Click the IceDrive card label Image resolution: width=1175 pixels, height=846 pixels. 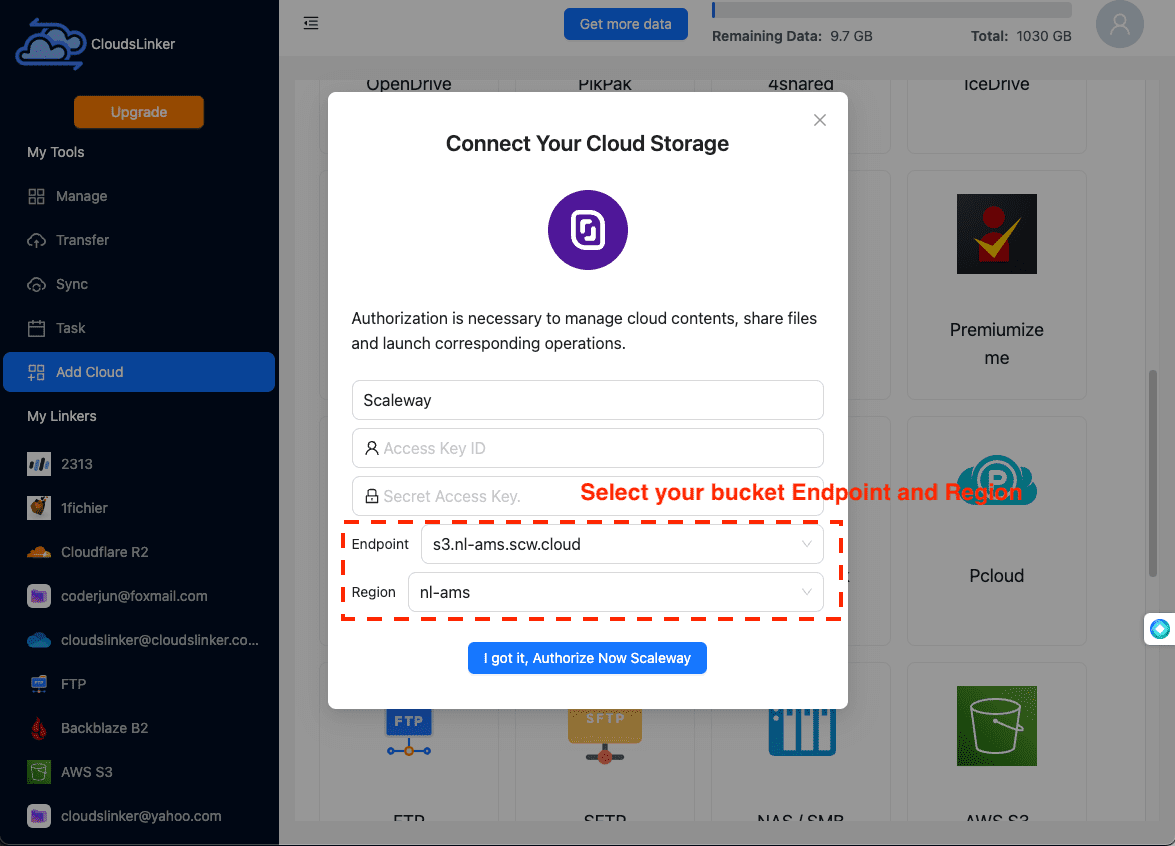click(x=997, y=85)
